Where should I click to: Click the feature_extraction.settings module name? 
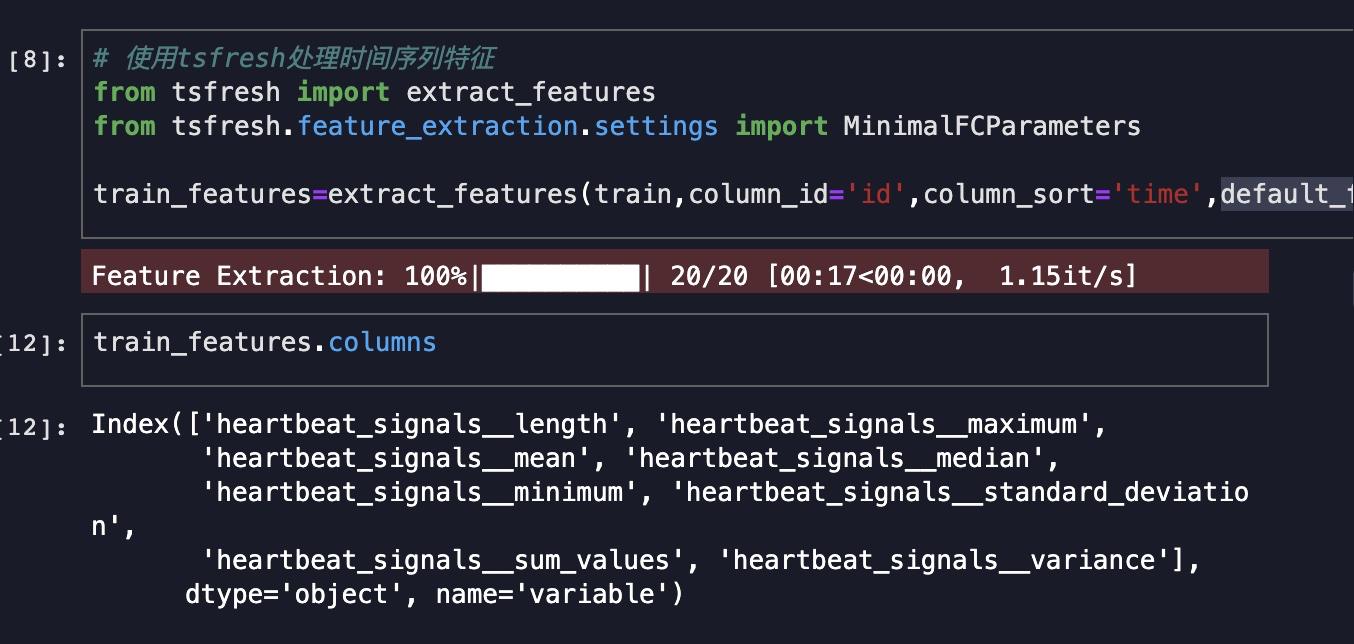(507, 126)
